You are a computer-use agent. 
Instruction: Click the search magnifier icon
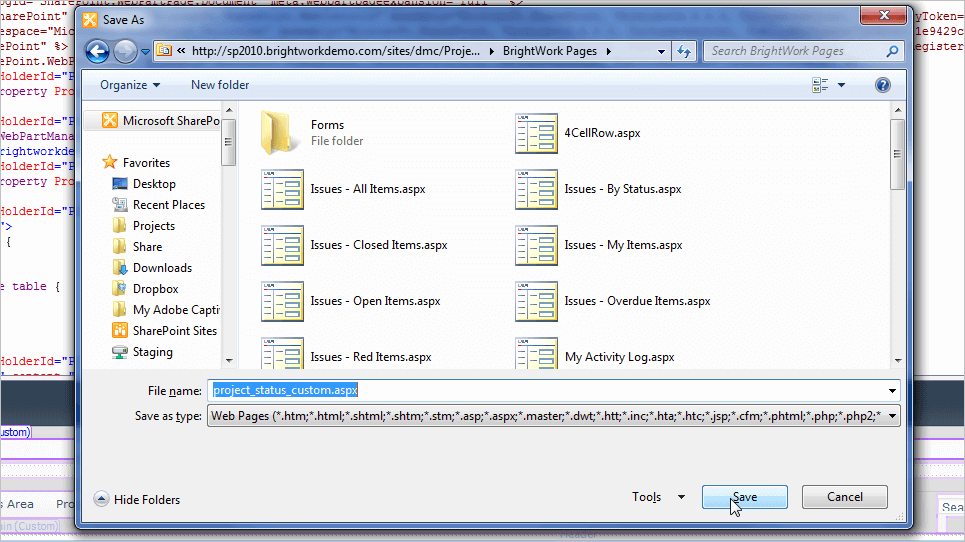tap(892, 51)
